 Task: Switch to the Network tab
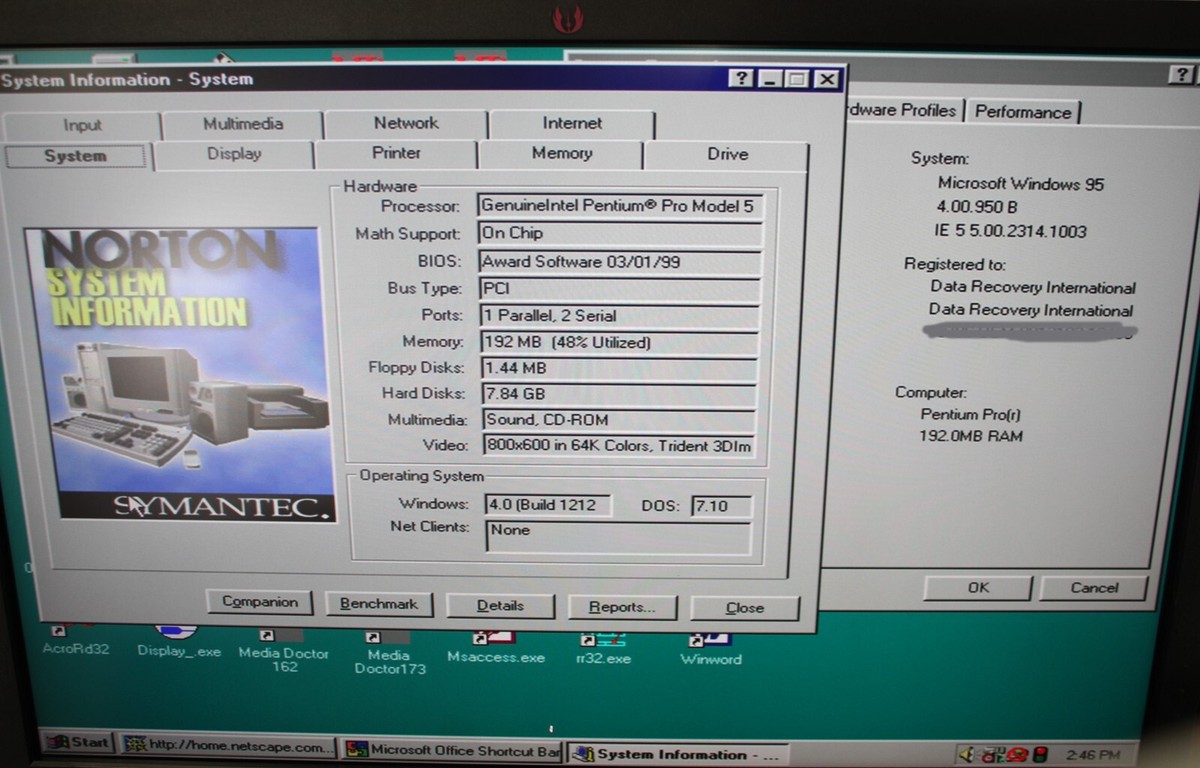(x=406, y=123)
